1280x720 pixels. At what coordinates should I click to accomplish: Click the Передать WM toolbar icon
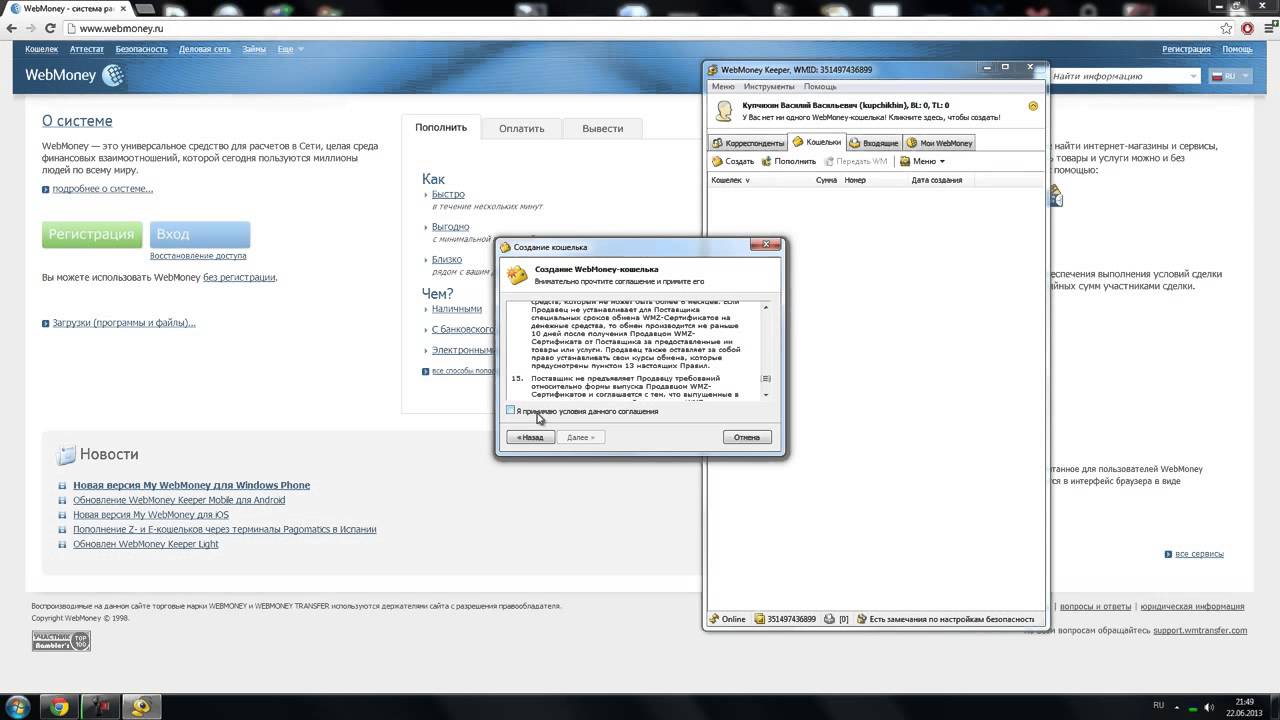pyautogui.click(x=855, y=161)
